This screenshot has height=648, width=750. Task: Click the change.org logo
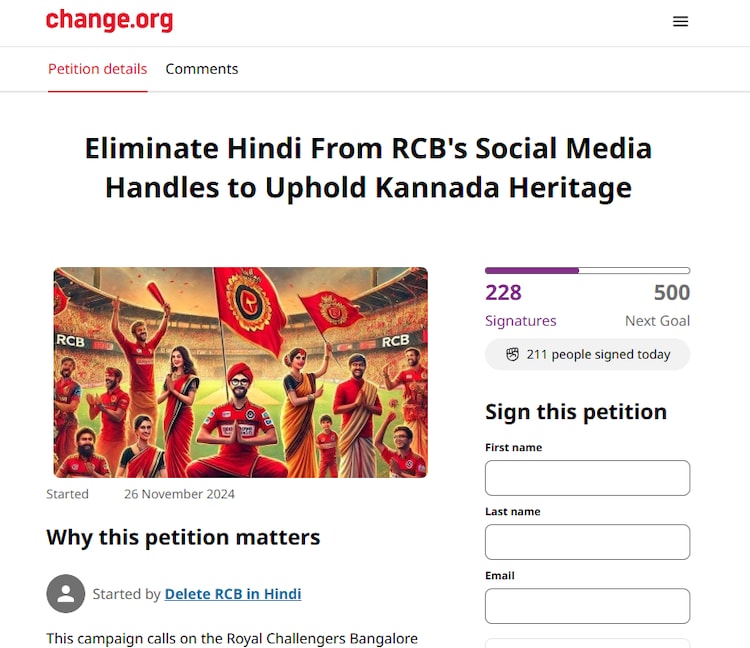(109, 20)
